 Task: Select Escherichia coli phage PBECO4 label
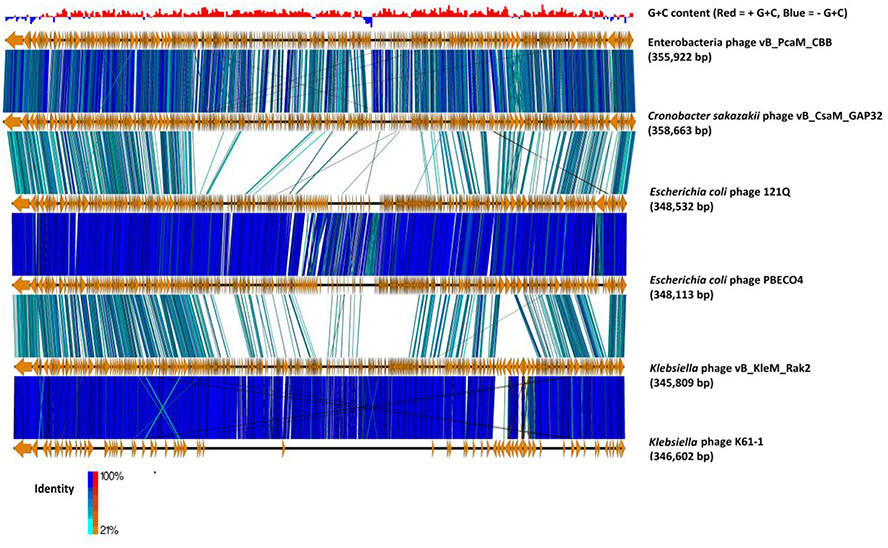point(727,280)
